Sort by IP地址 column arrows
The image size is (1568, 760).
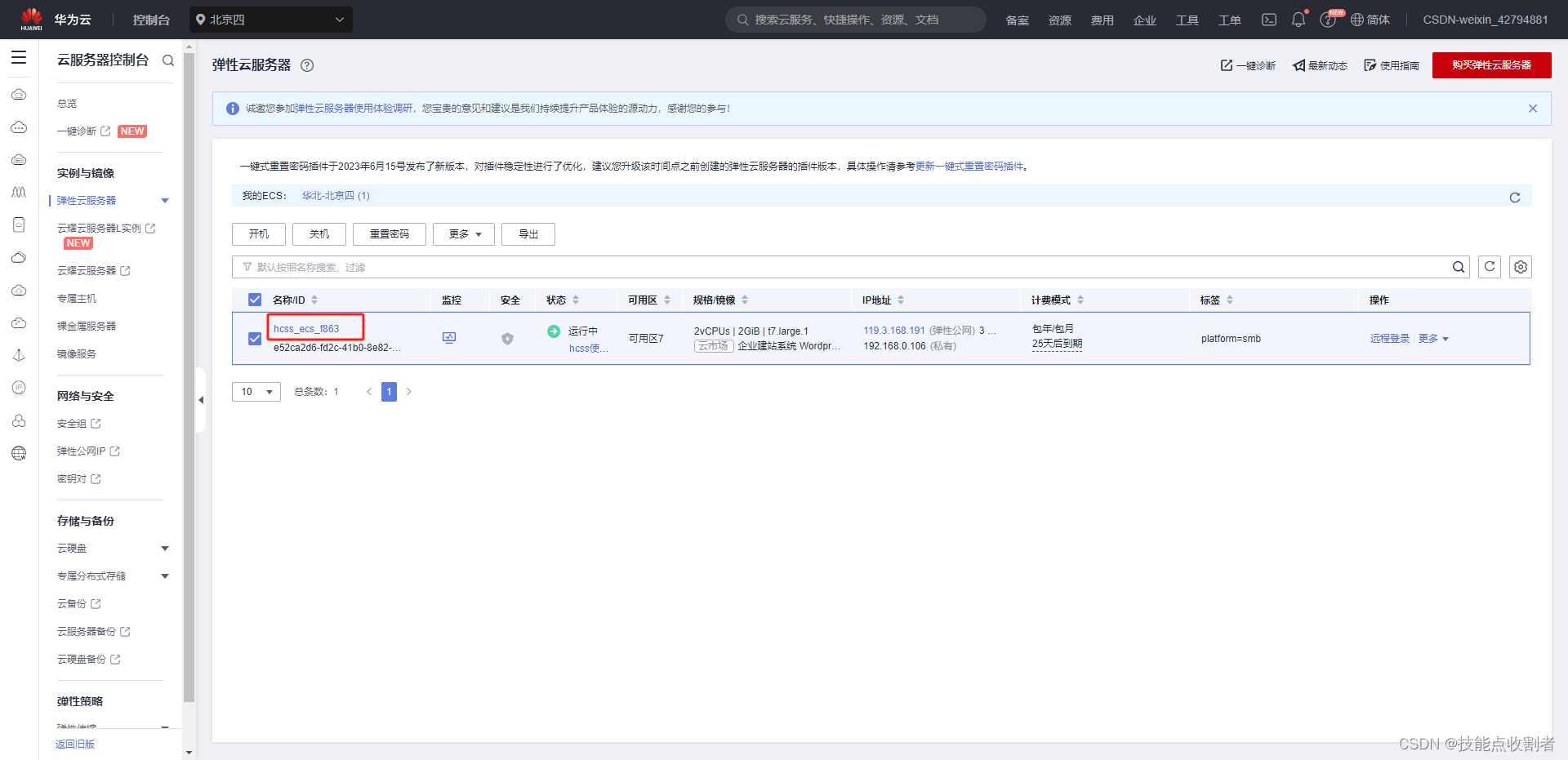tap(901, 300)
